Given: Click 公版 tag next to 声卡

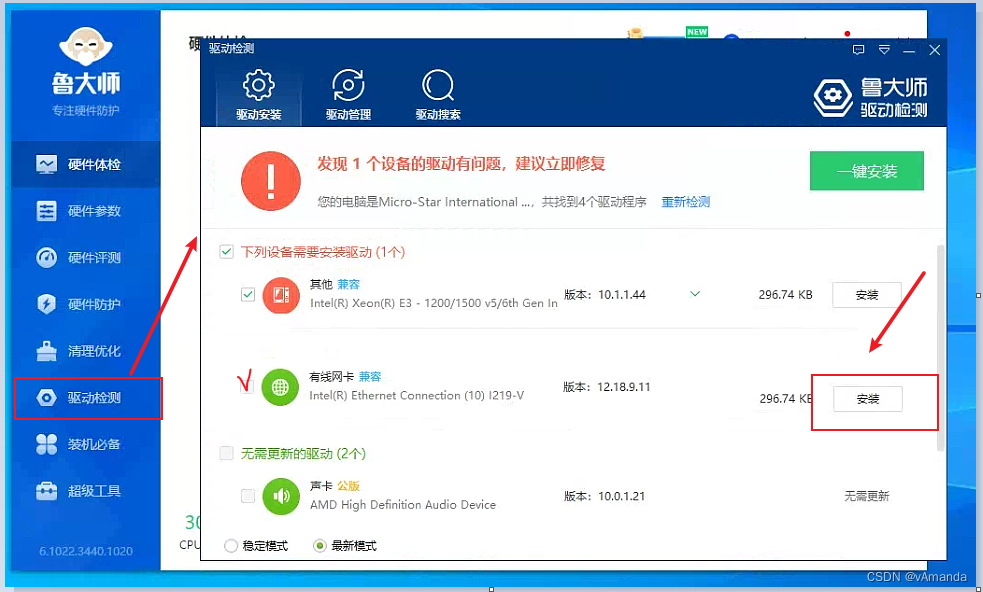Looking at the screenshot, I should coord(349,485).
